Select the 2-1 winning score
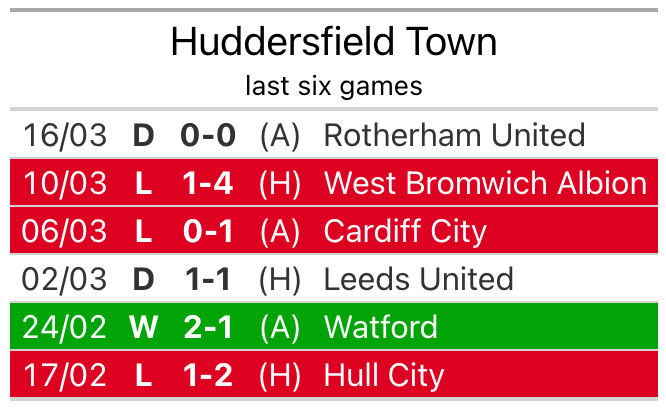 207,327
